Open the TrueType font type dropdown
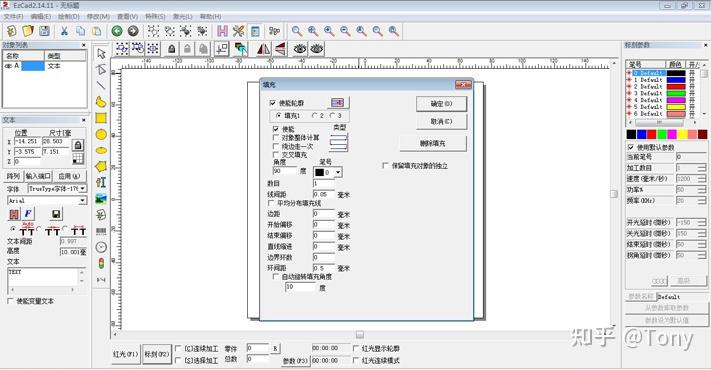 [x=83, y=188]
